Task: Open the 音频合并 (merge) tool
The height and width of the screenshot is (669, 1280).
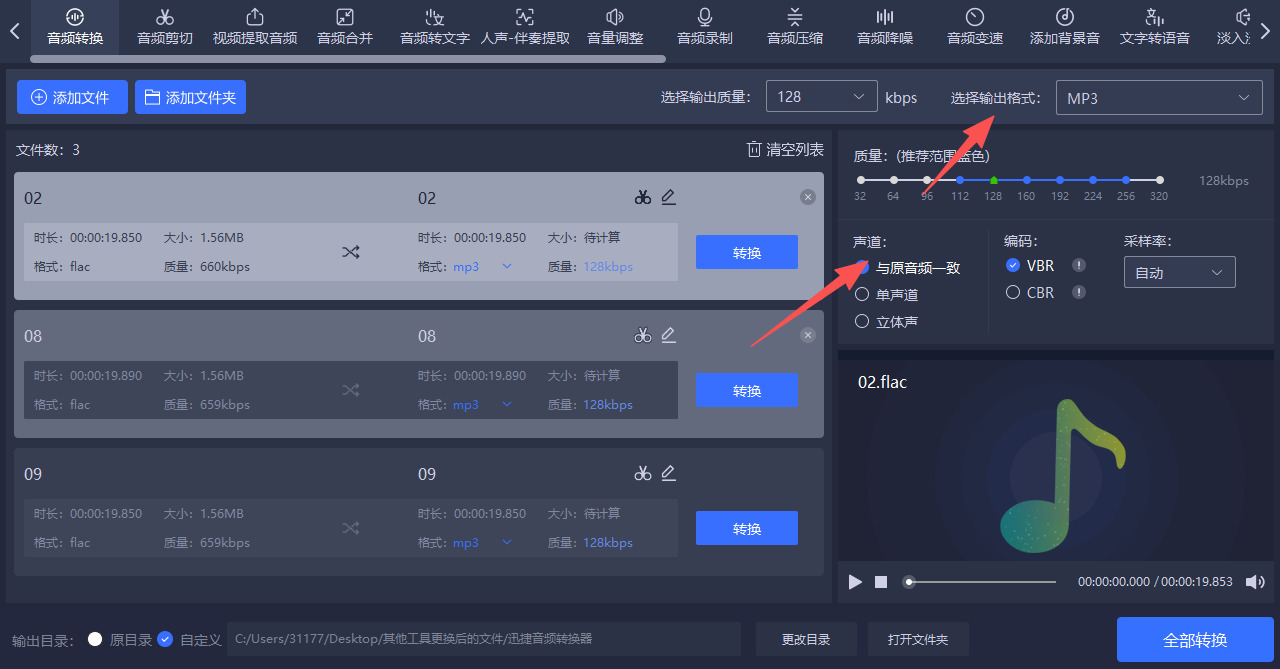Action: [345, 27]
